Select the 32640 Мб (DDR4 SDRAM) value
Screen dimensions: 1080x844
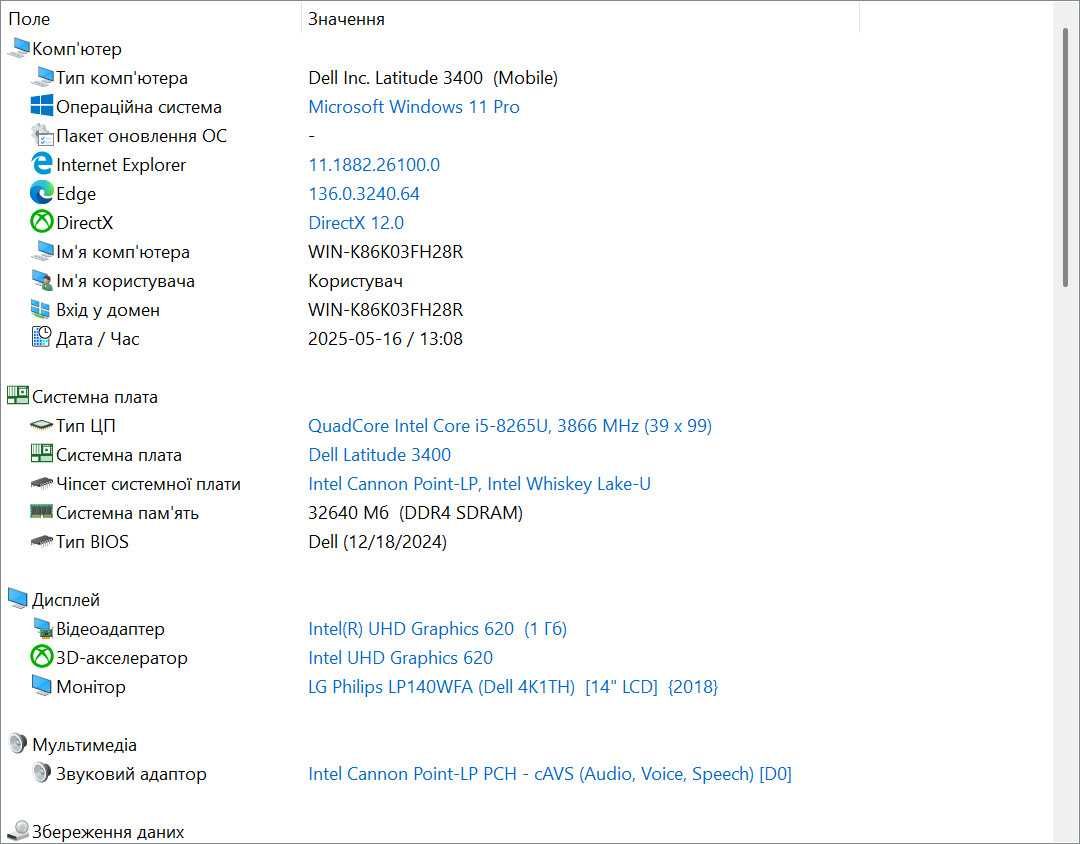point(415,513)
